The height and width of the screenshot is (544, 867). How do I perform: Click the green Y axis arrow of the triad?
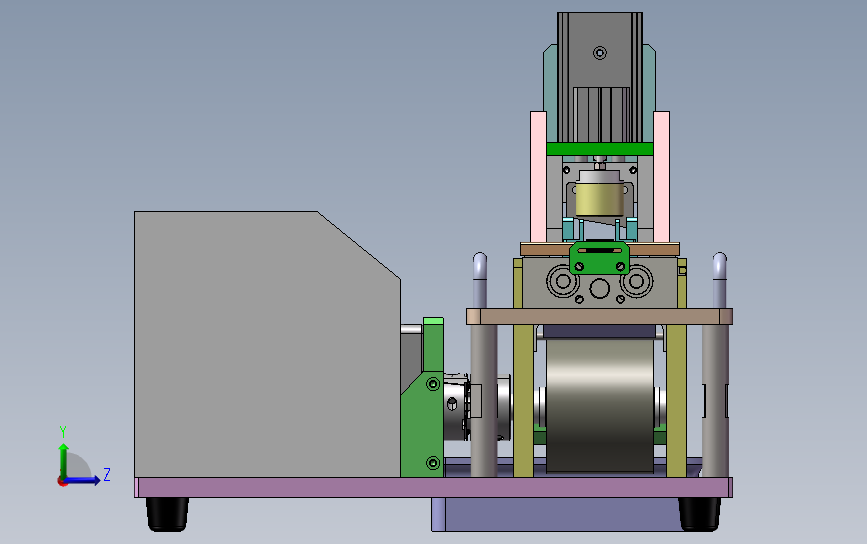coord(64,460)
